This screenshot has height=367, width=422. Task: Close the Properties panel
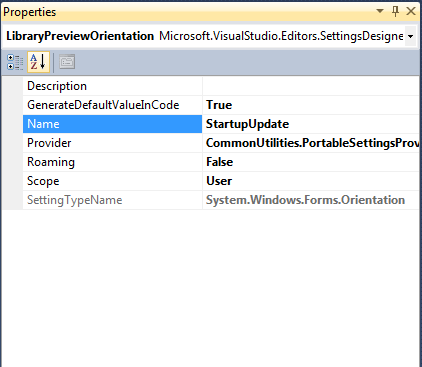pyautogui.click(x=411, y=11)
